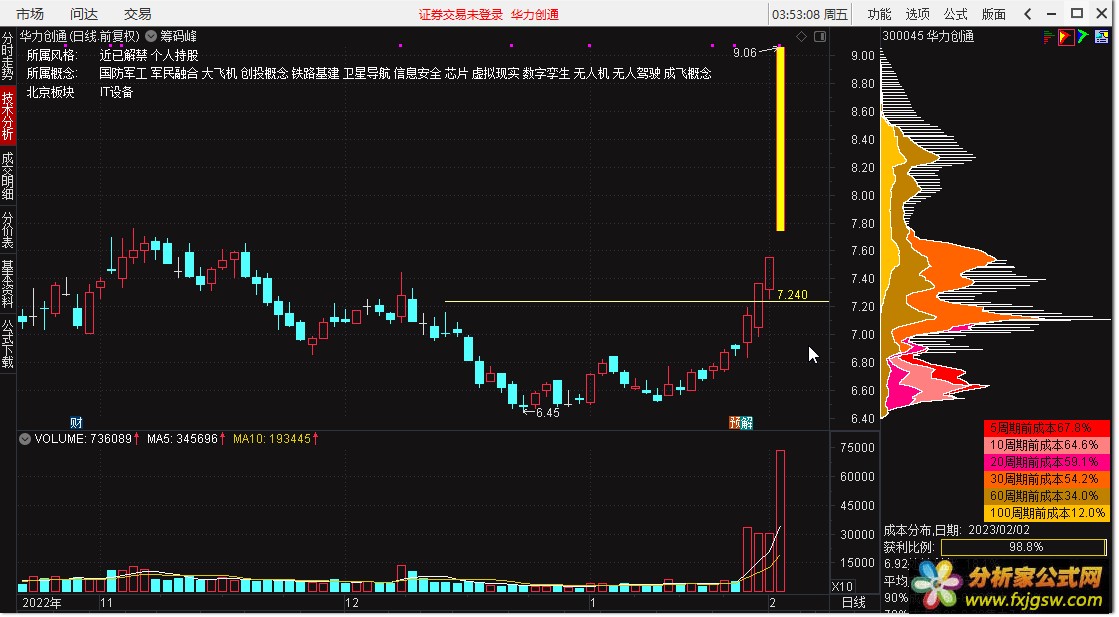Switch to 成交明细 side tab
Viewport: 1119px width, 617px height.
click(x=7, y=175)
